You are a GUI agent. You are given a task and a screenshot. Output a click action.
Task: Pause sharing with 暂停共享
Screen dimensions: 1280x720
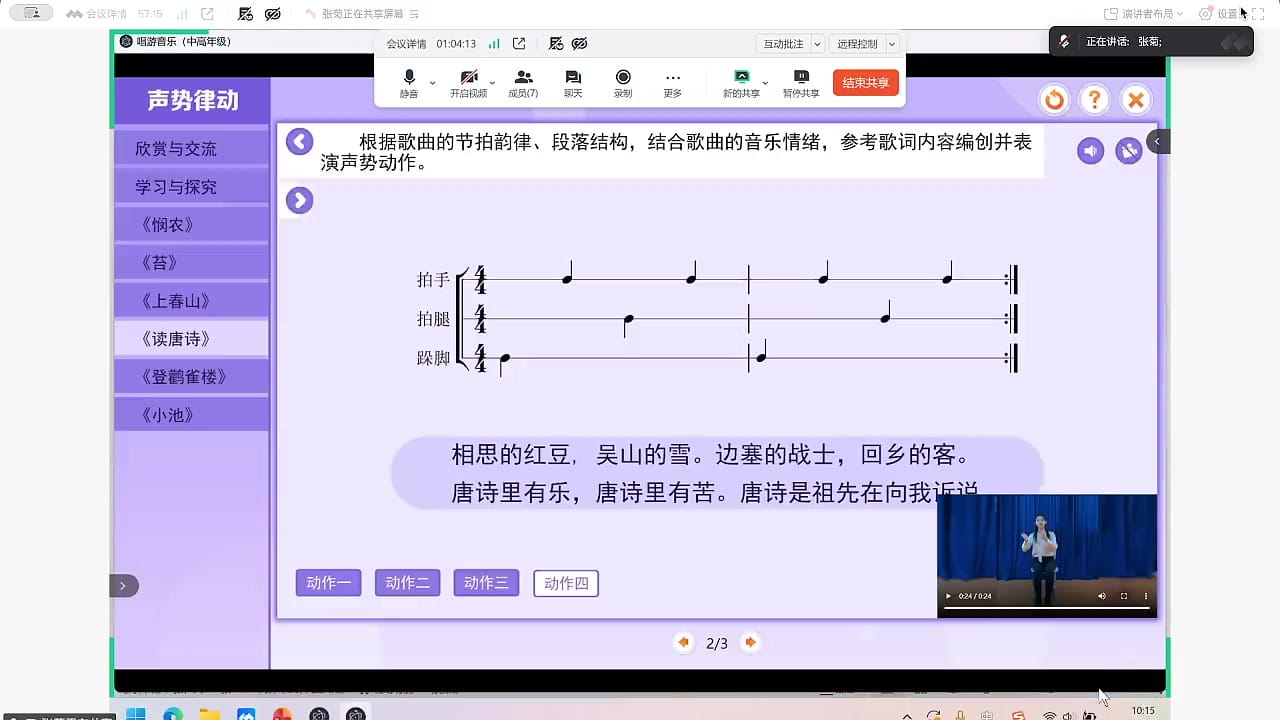point(801,83)
